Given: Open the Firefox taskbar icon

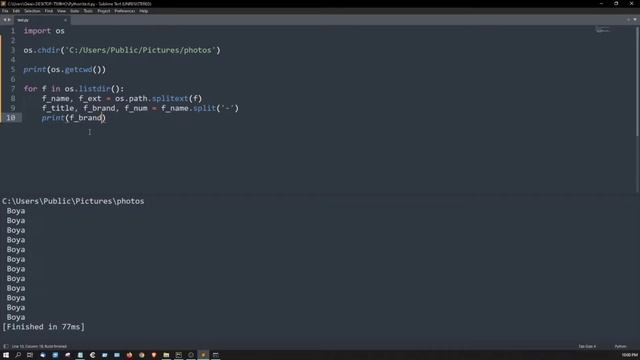Looking at the screenshot, I should [129, 355].
